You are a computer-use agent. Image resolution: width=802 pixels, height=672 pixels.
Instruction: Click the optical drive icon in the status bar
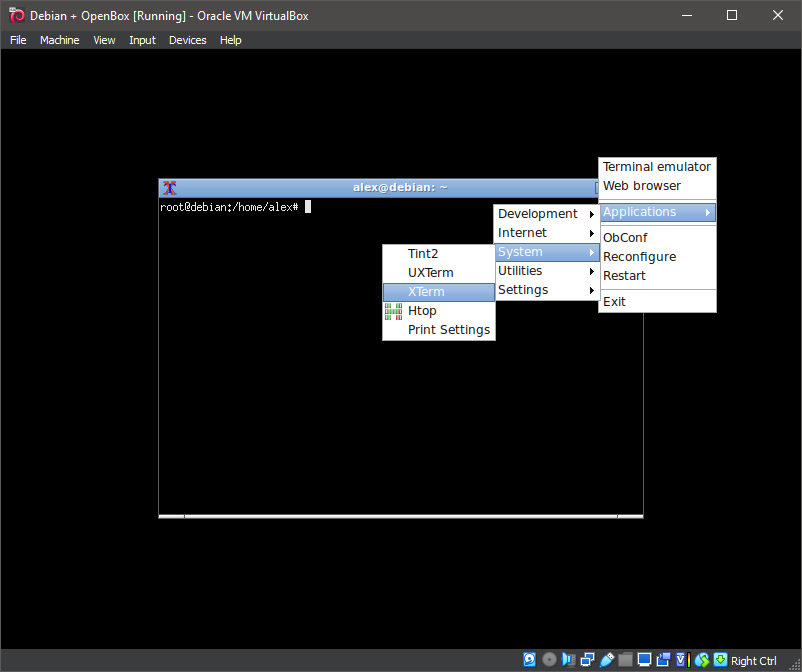[x=549, y=659]
